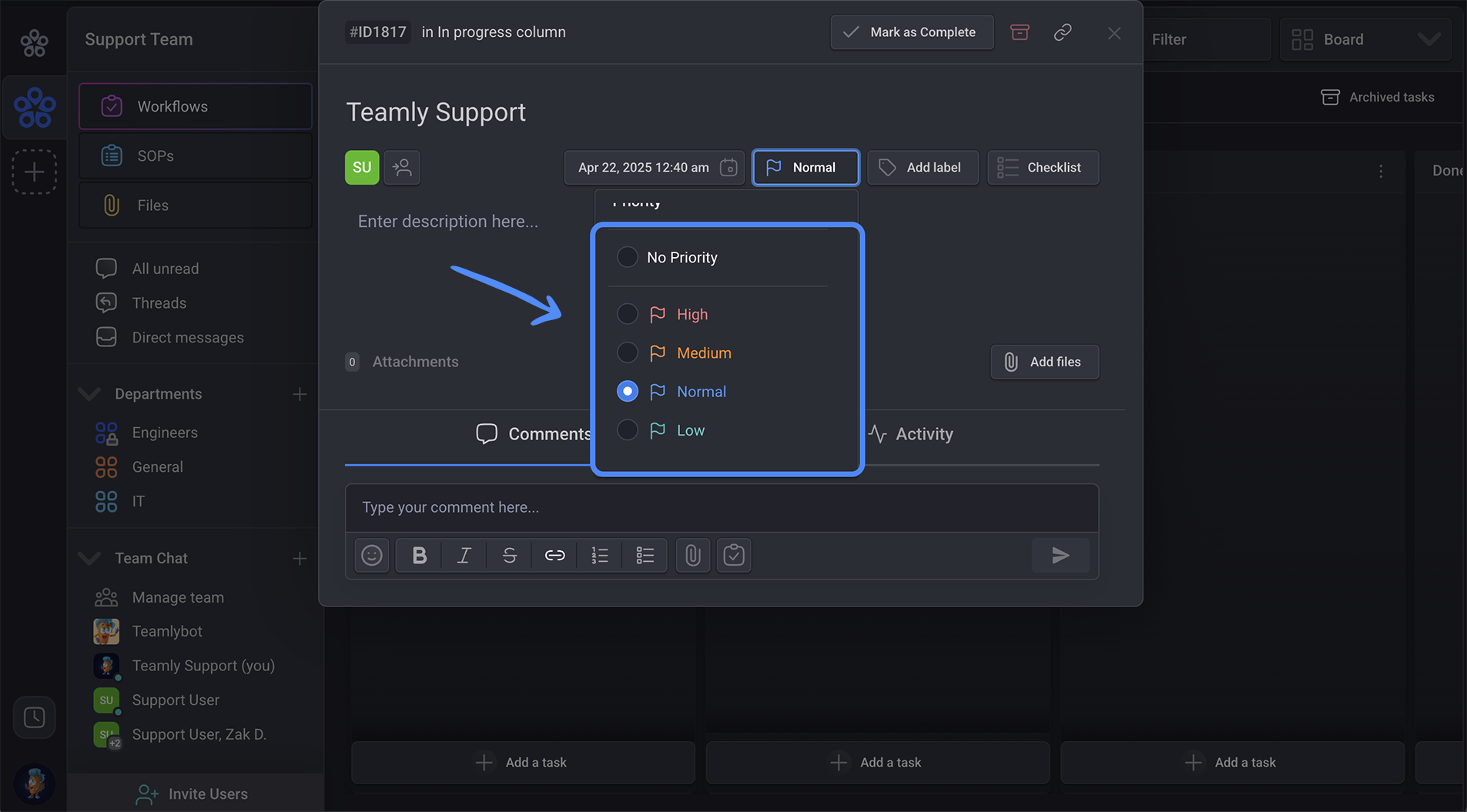Add a new department with plus icon
Viewport: 1467px width, 812px height.
coord(300,394)
